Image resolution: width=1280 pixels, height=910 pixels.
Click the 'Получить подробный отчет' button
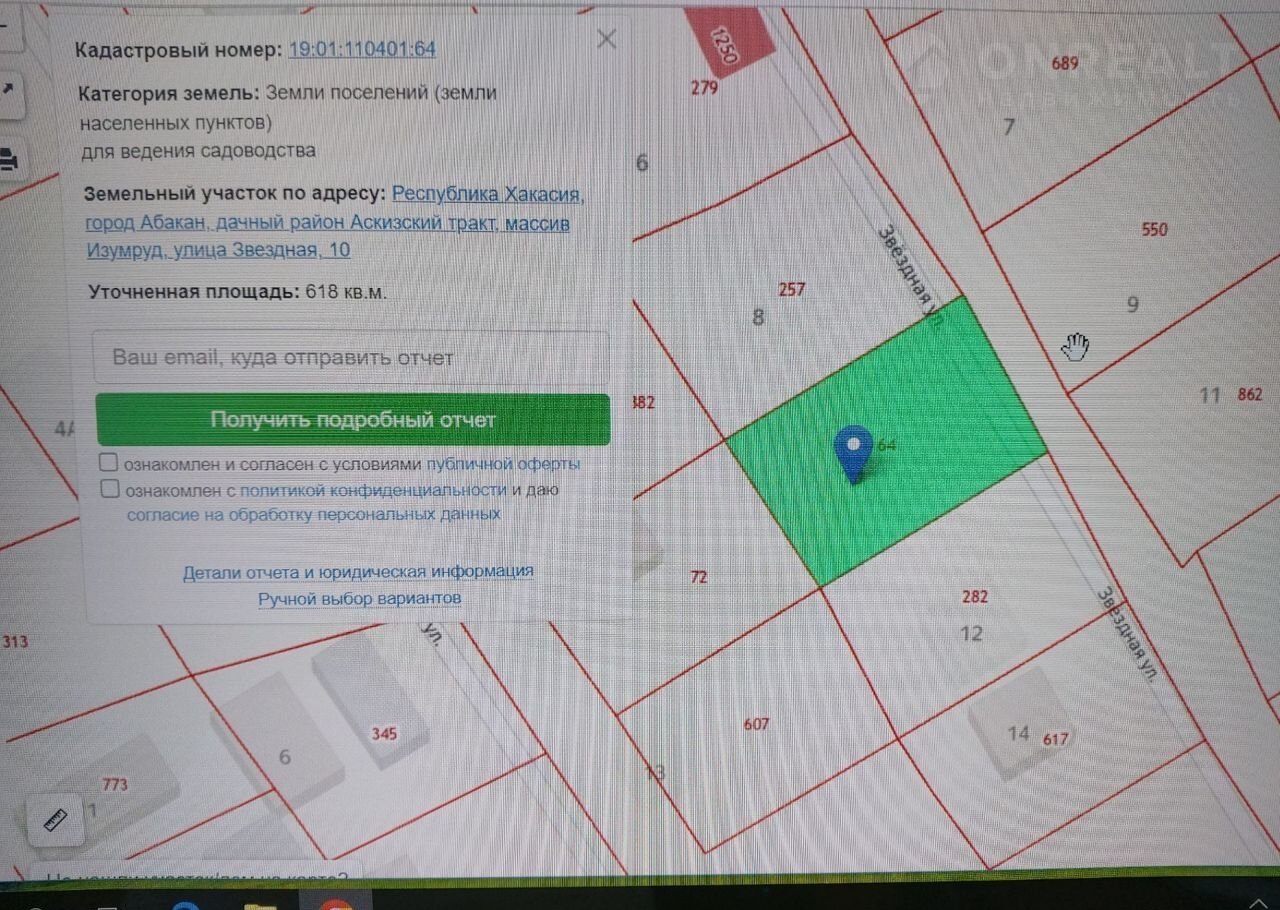click(353, 420)
